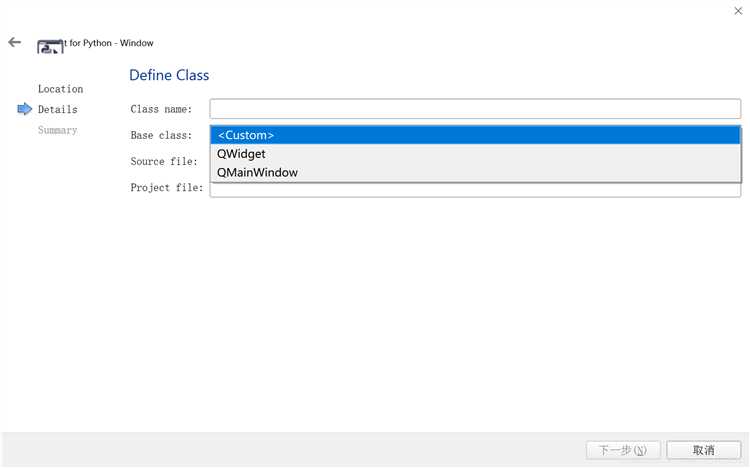The image size is (750, 468).
Task: Go back with the left arrow icon
Action: point(14,43)
